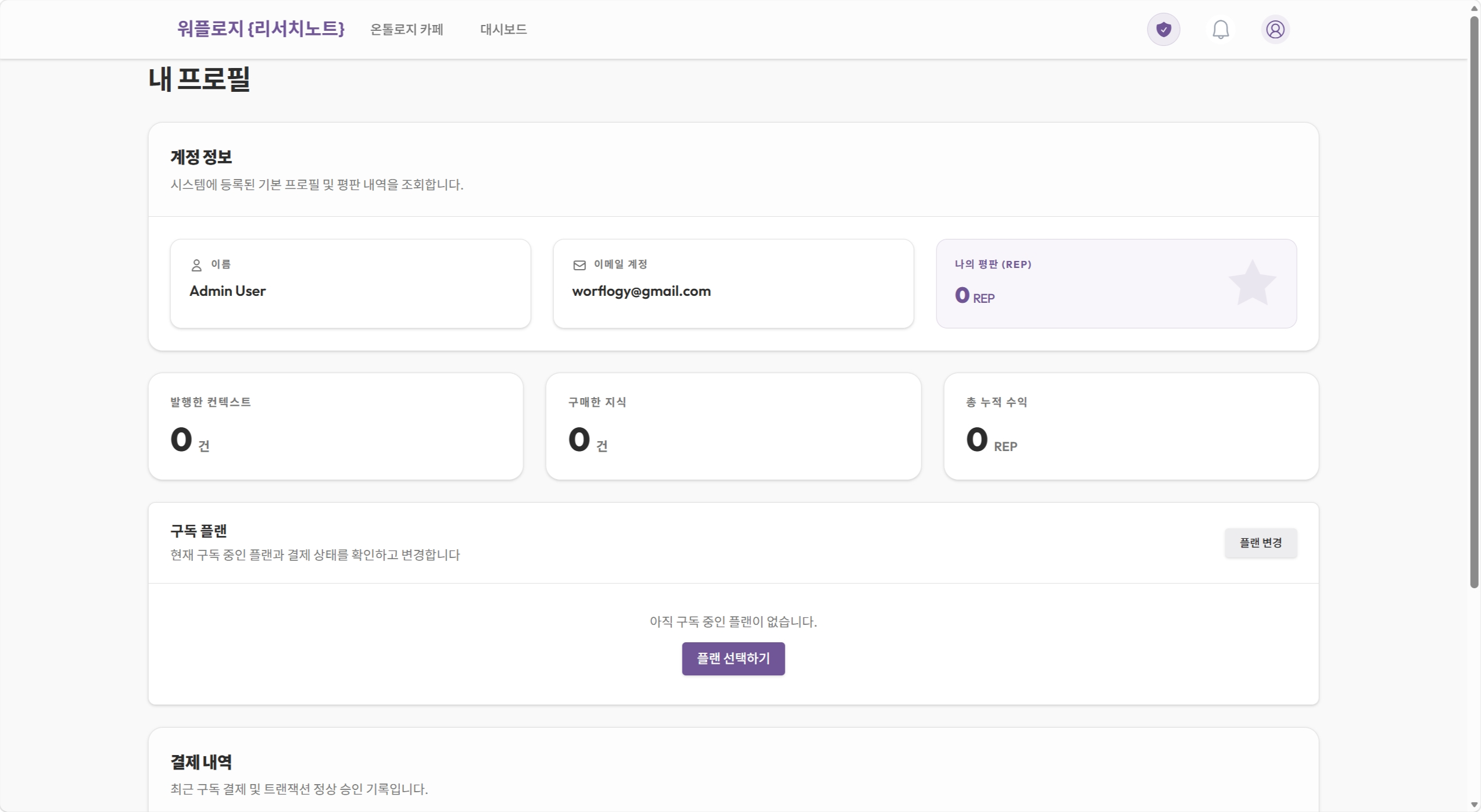The image size is (1481, 812).
Task: Click the 계정 정보 section title
Action: point(201,157)
